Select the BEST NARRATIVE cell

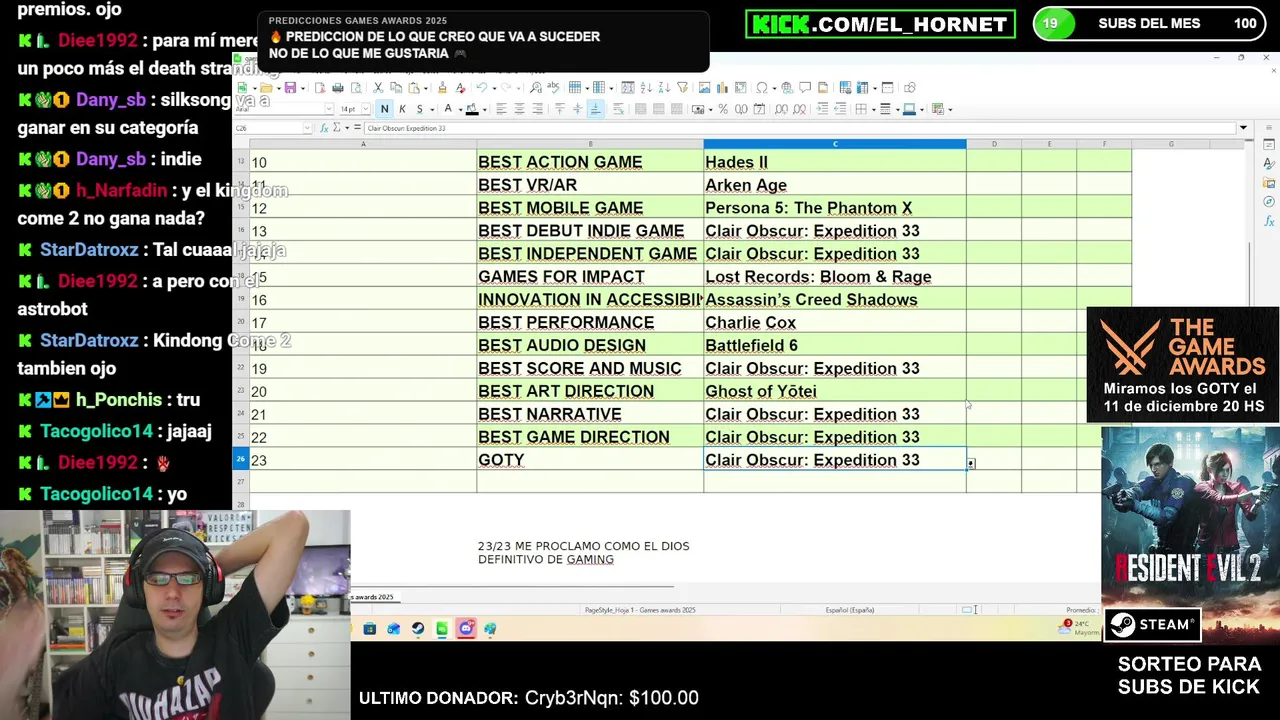[590, 414]
